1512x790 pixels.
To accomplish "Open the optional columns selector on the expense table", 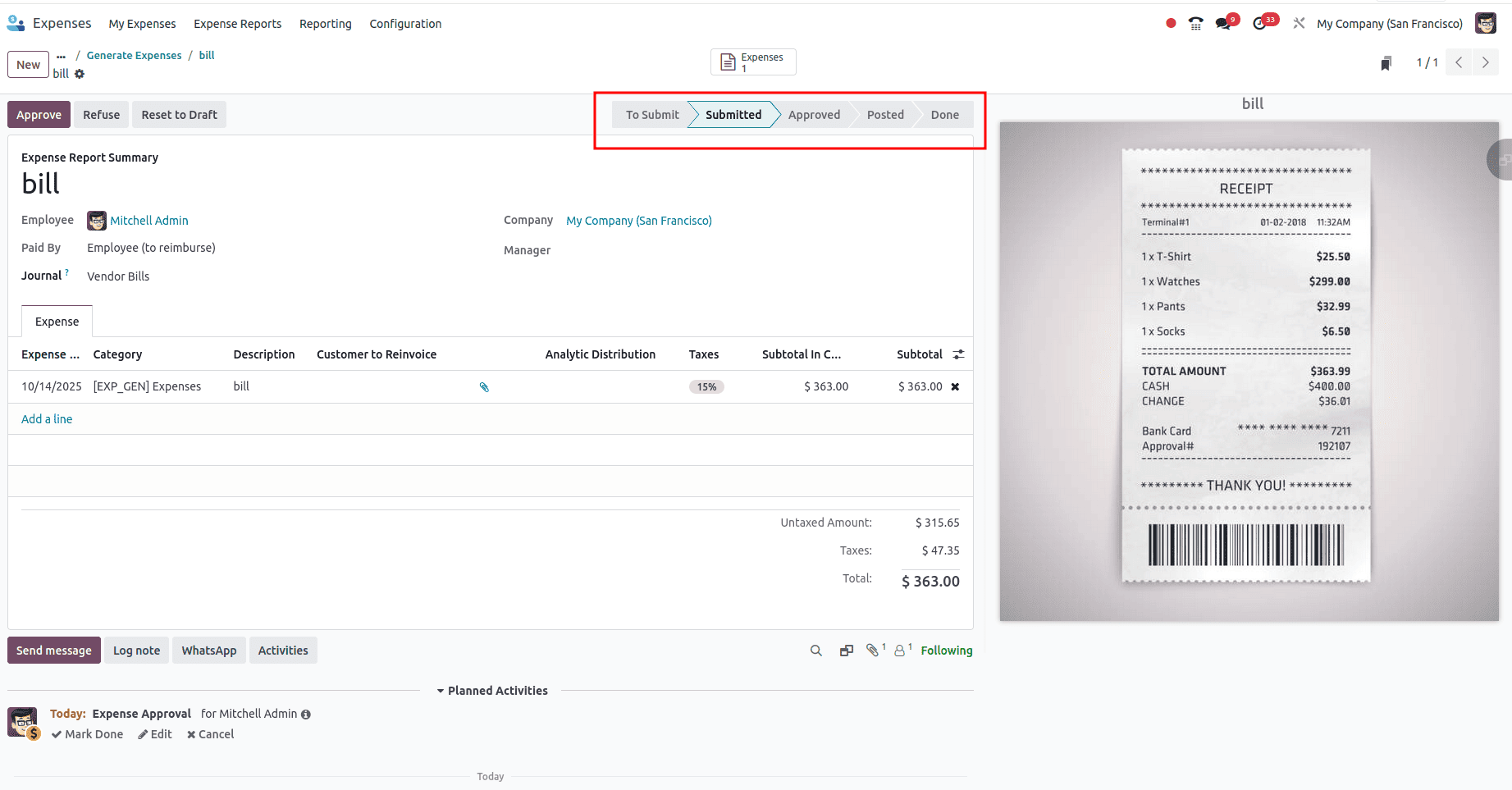I will click(x=958, y=354).
